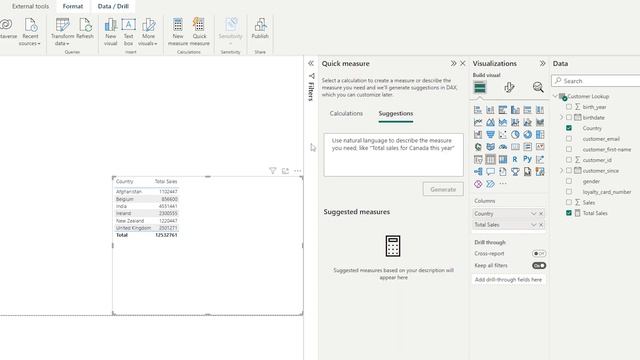Toggle the Cross-report drill through switch
640x360 pixels.
[x=539, y=253]
